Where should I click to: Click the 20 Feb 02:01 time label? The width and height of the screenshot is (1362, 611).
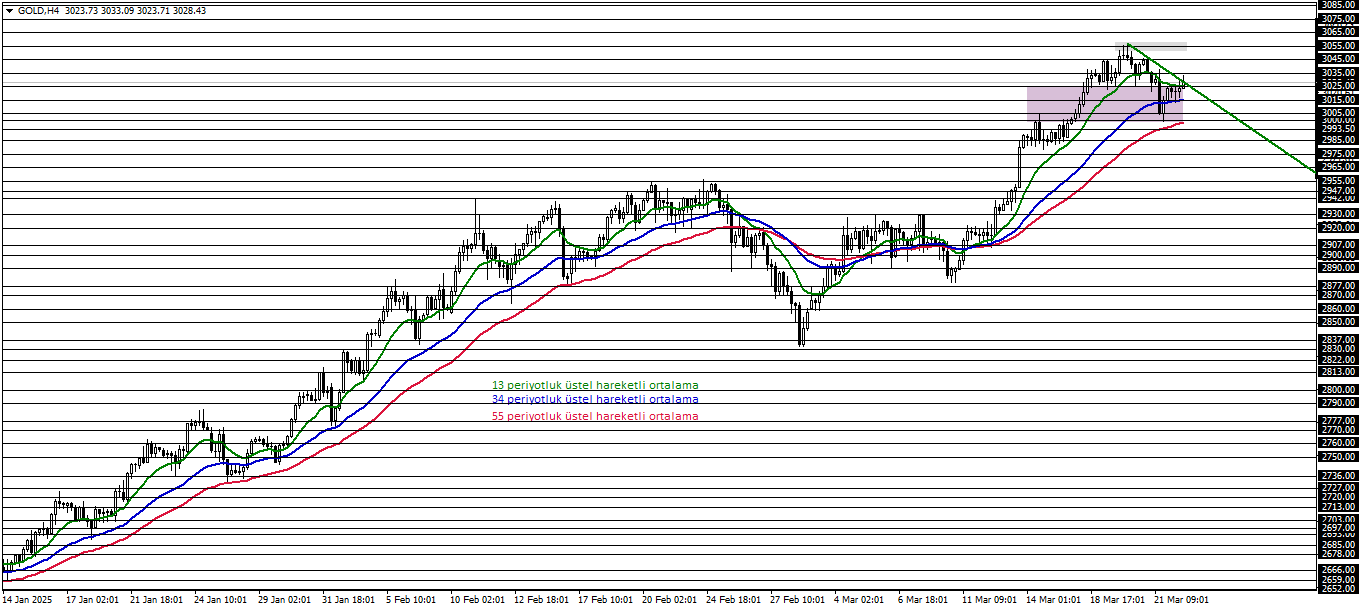coord(668,600)
